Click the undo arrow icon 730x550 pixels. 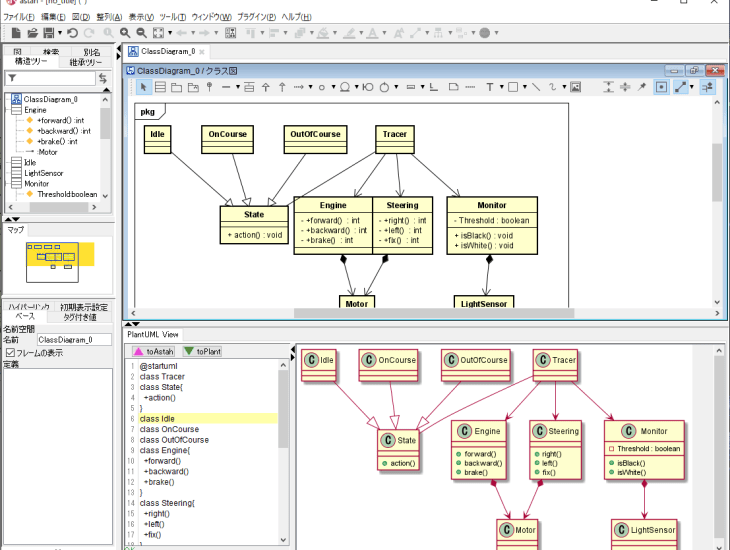pyautogui.click(x=73, y=33)
